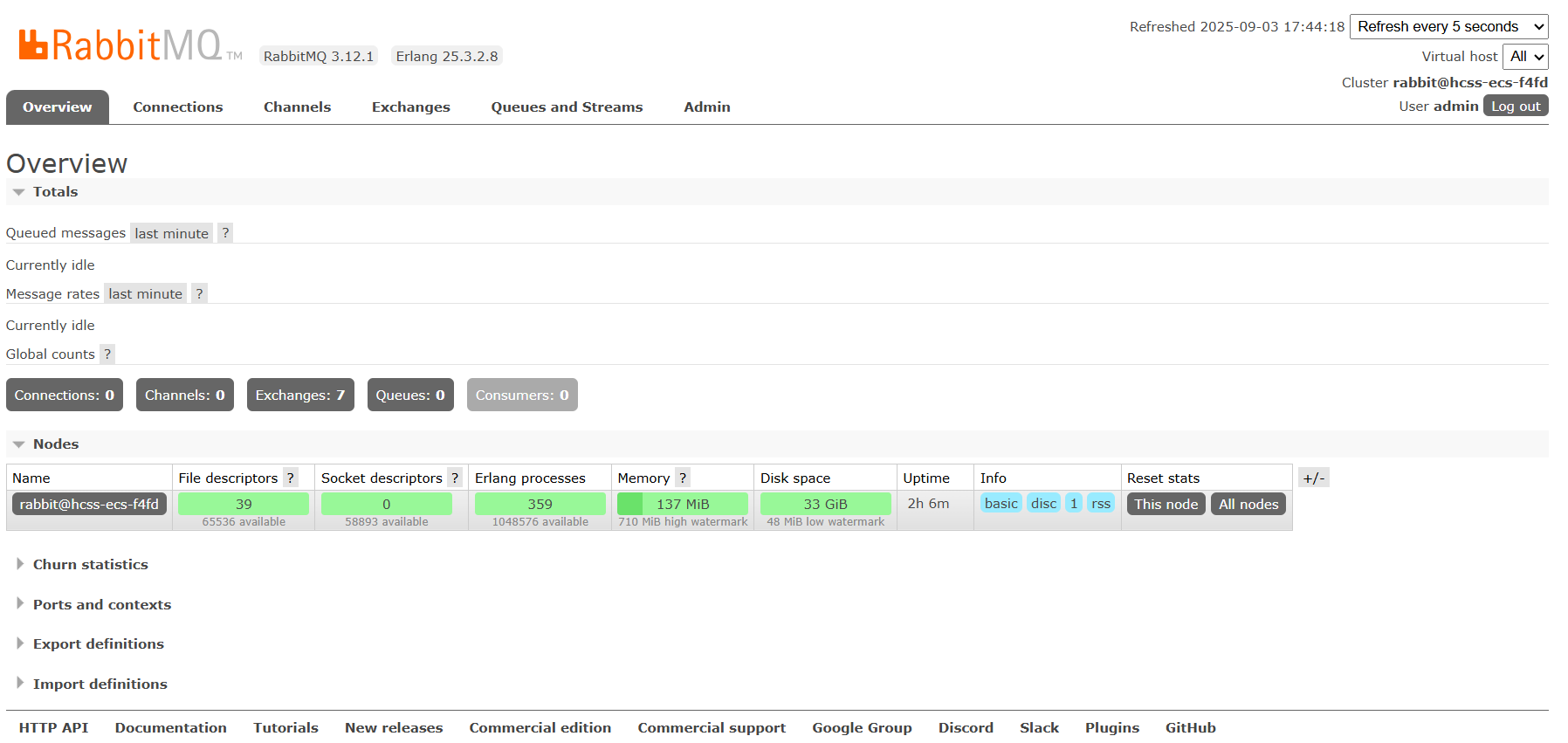Click the 710 MiB high watermark text
1568x743 pixels.
(x=683, y=522)
